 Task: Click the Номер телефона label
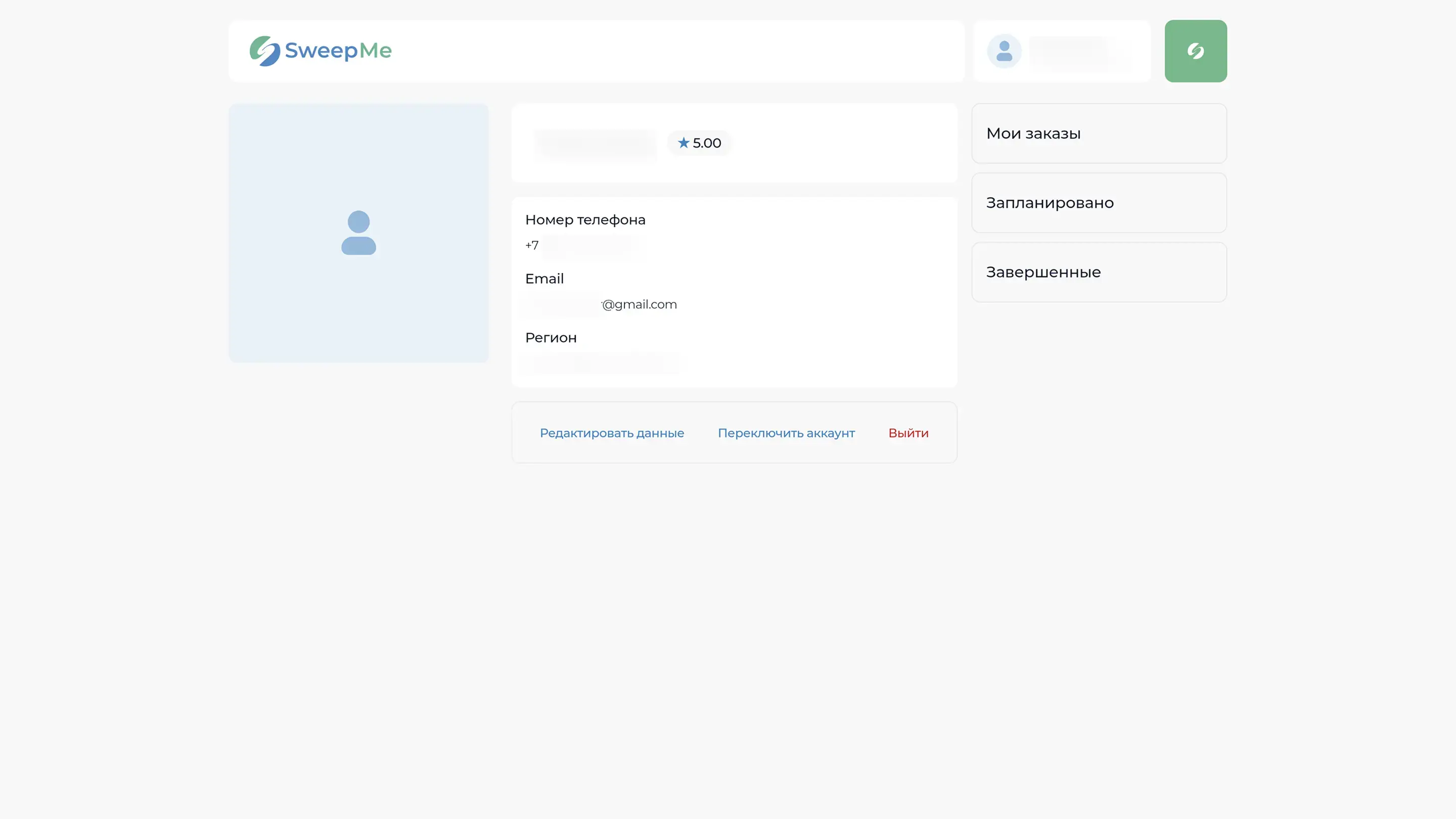(x=585, y=220)
